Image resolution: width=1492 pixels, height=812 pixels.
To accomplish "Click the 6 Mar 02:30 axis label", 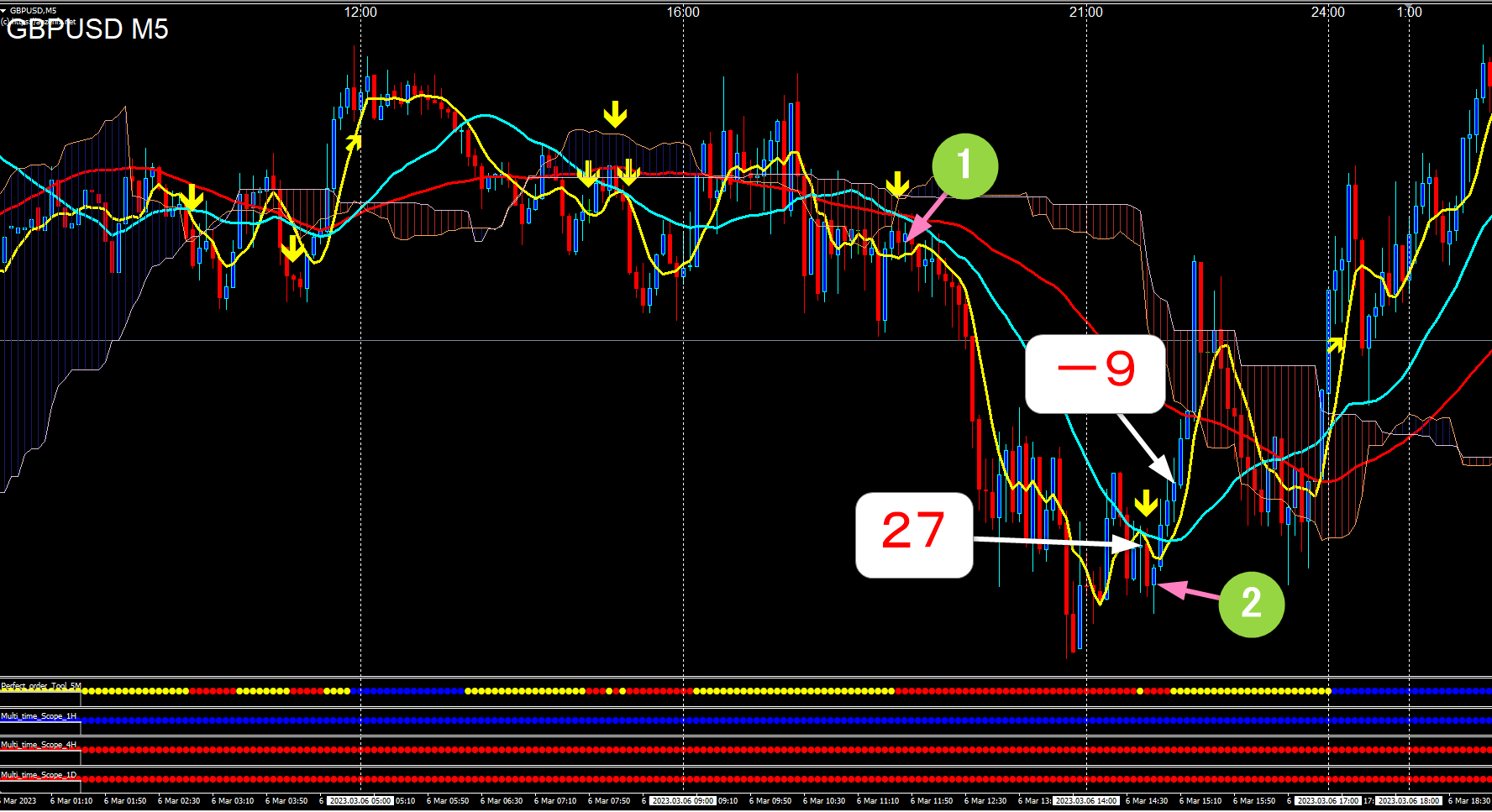I will (179, 801).
